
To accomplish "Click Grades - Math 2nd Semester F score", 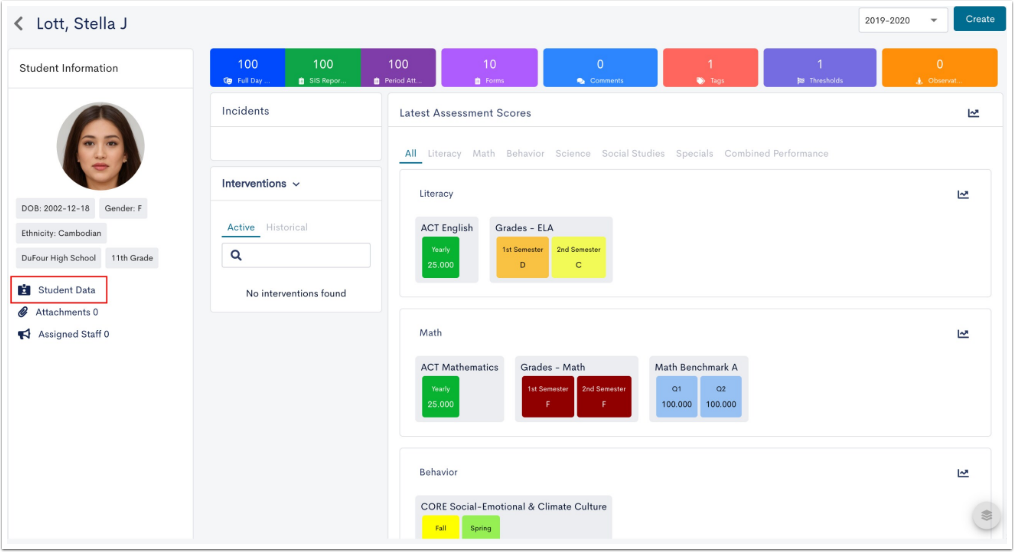I will (x=604, y=397).
